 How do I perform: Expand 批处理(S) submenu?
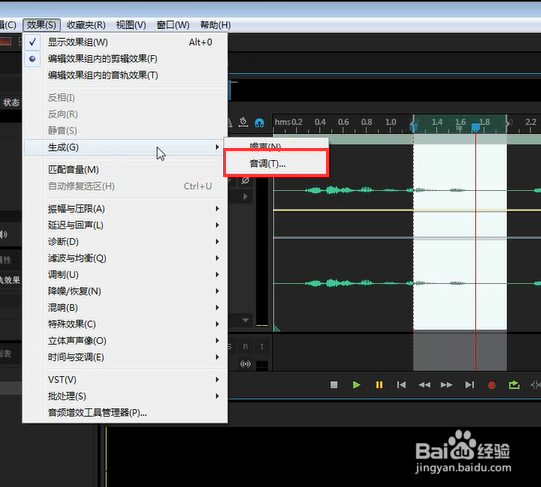(125, 396)
